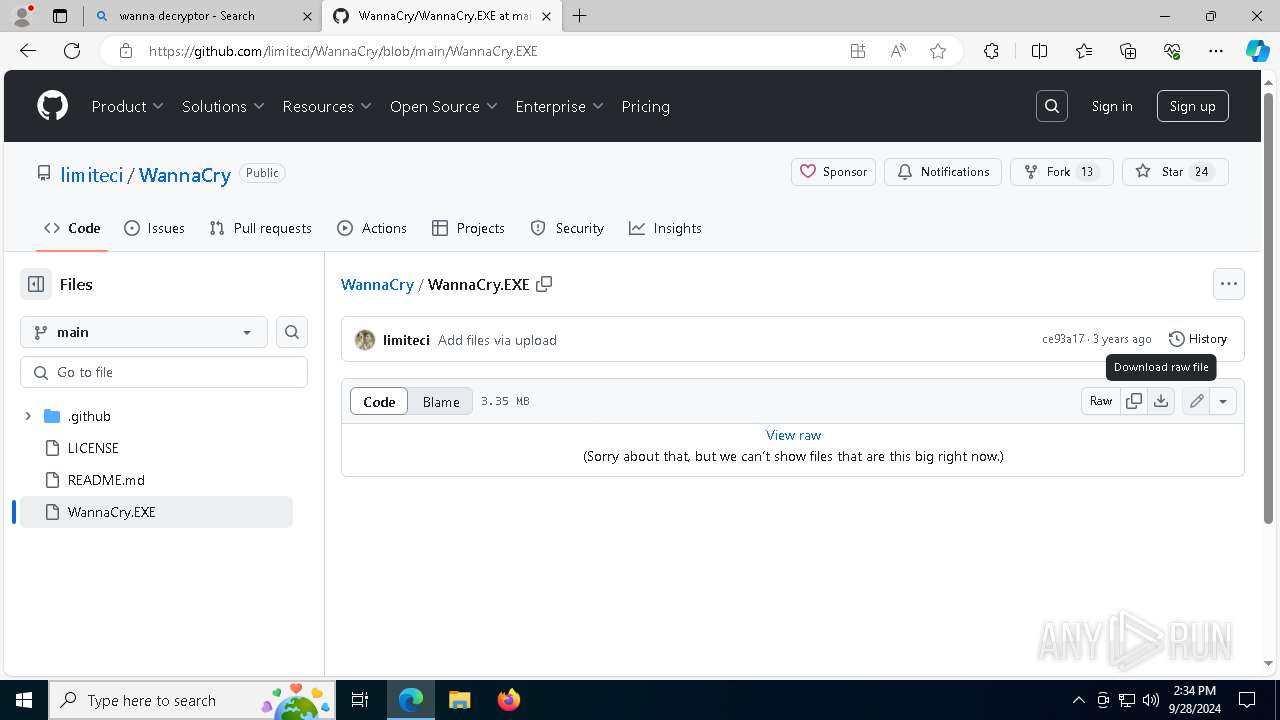
Task: Open Windows Start menu
Action: coord(24,700)
